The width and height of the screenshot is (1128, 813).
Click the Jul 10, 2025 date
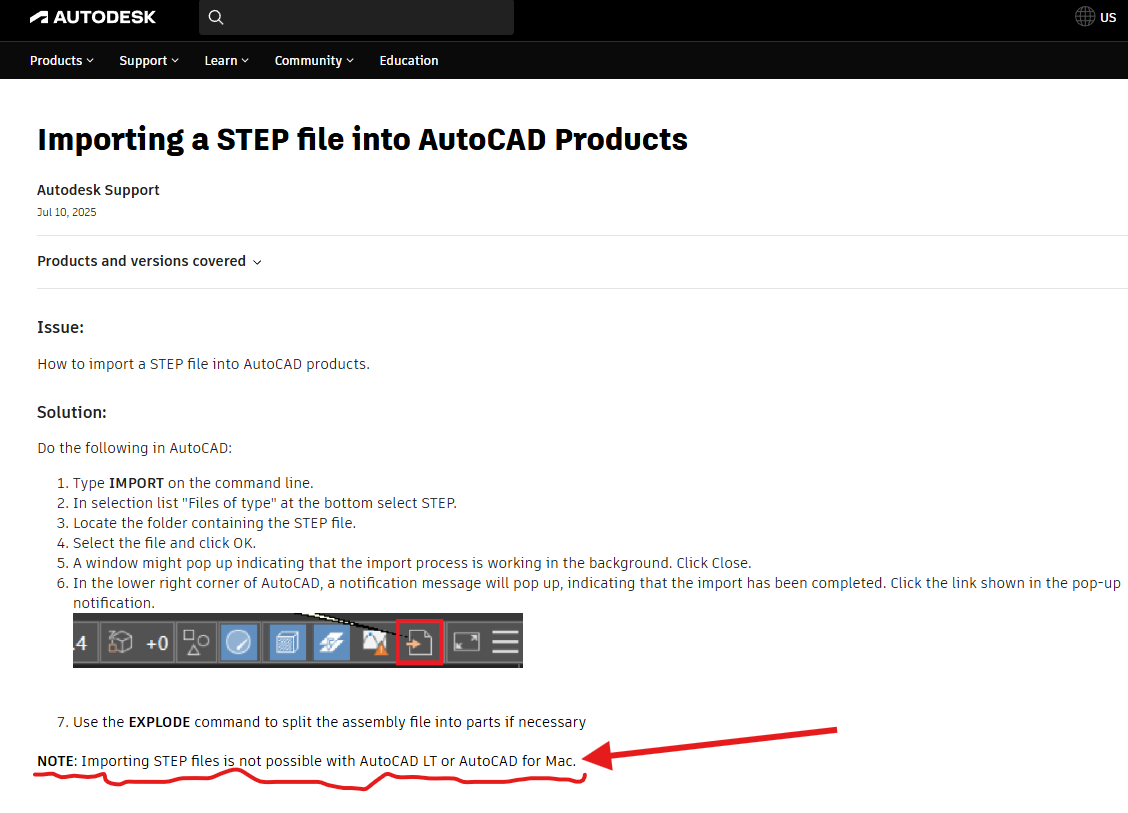coord(66,212)
